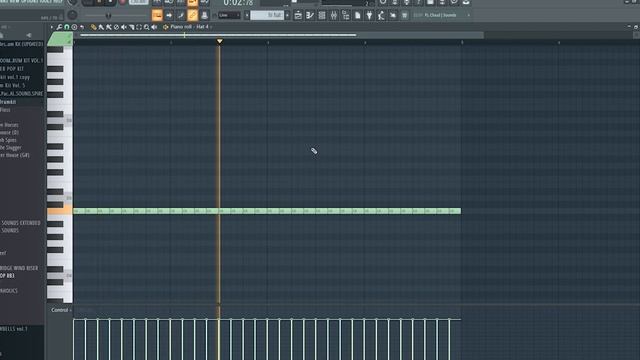The height and width of the screenshot is (360, 640).
Task: Minimize the piano roll window
Action: click(629, 27)
